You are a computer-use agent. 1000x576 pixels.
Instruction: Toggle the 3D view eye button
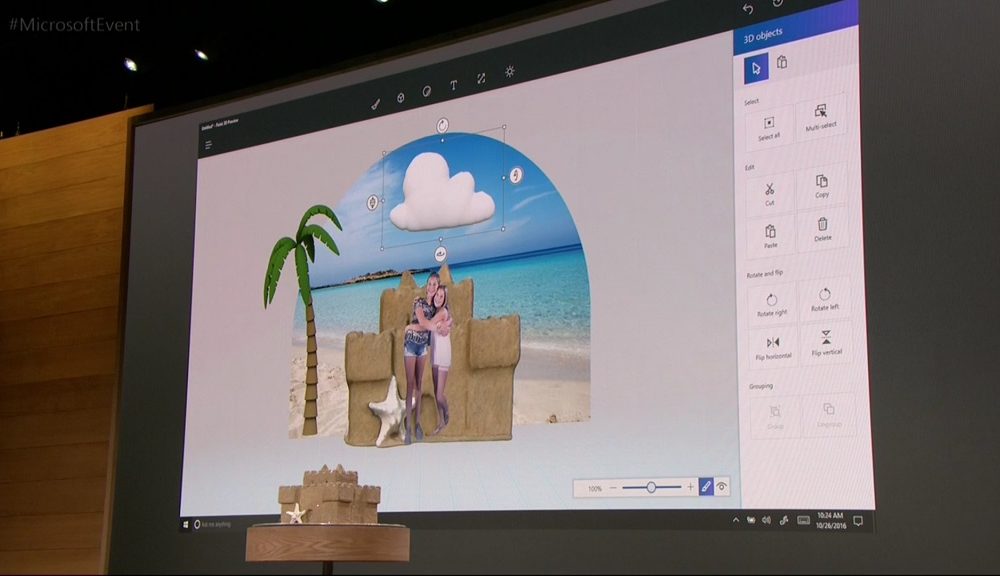pos(721,486)
